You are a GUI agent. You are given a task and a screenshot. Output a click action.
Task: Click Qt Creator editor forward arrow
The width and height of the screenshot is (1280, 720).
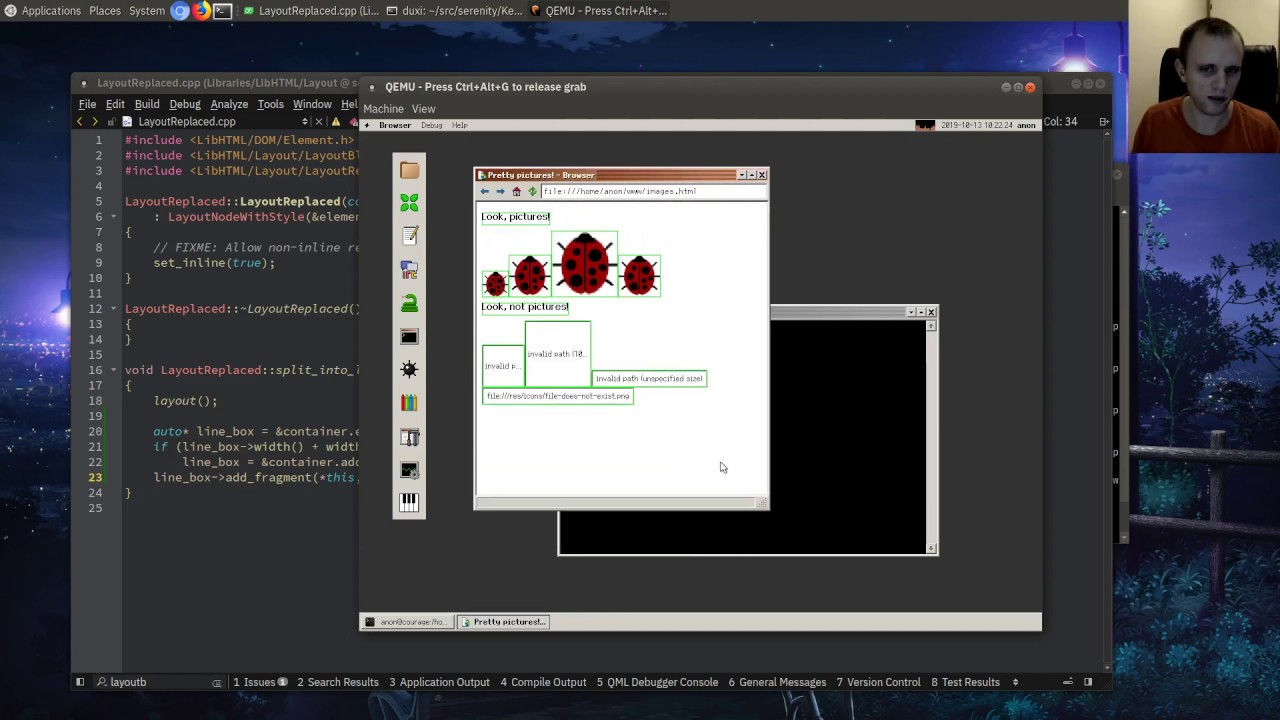tap(95, 122)
